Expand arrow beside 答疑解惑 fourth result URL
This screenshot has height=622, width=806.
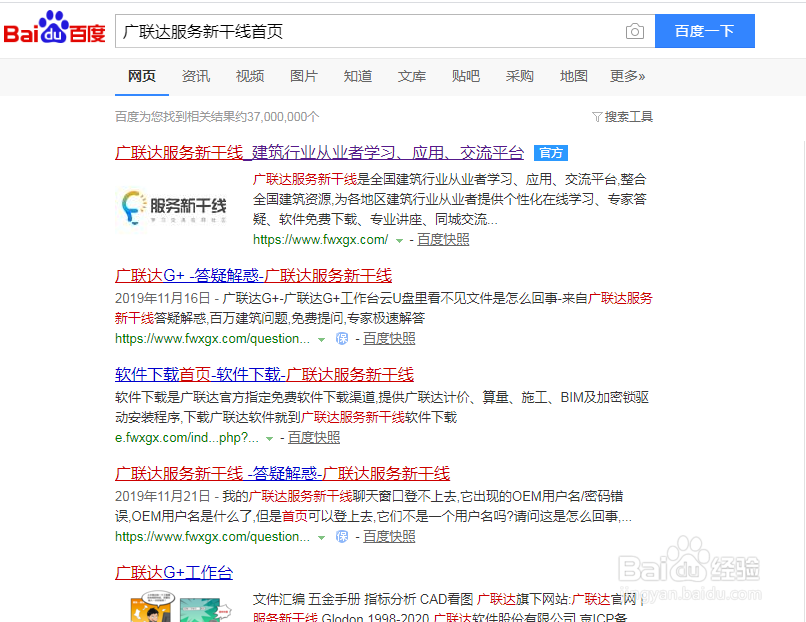(x=321, y=537)
